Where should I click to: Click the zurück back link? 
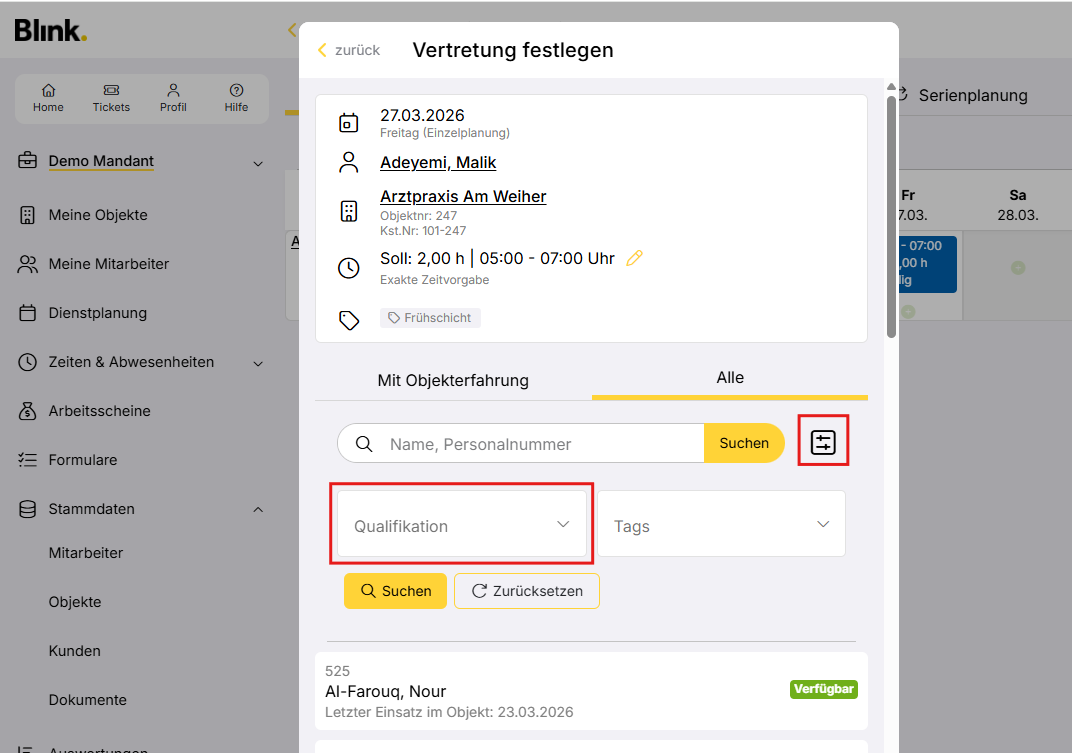click(349, 50)
